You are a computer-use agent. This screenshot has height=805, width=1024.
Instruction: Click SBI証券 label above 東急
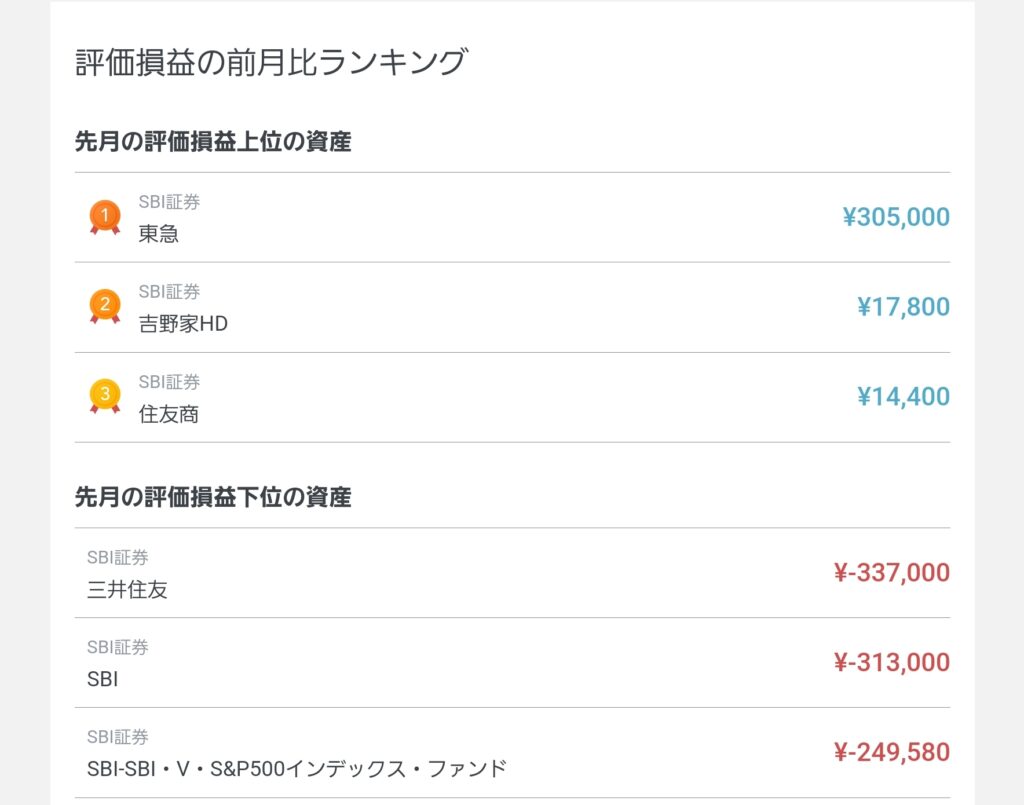pos(169,202)
